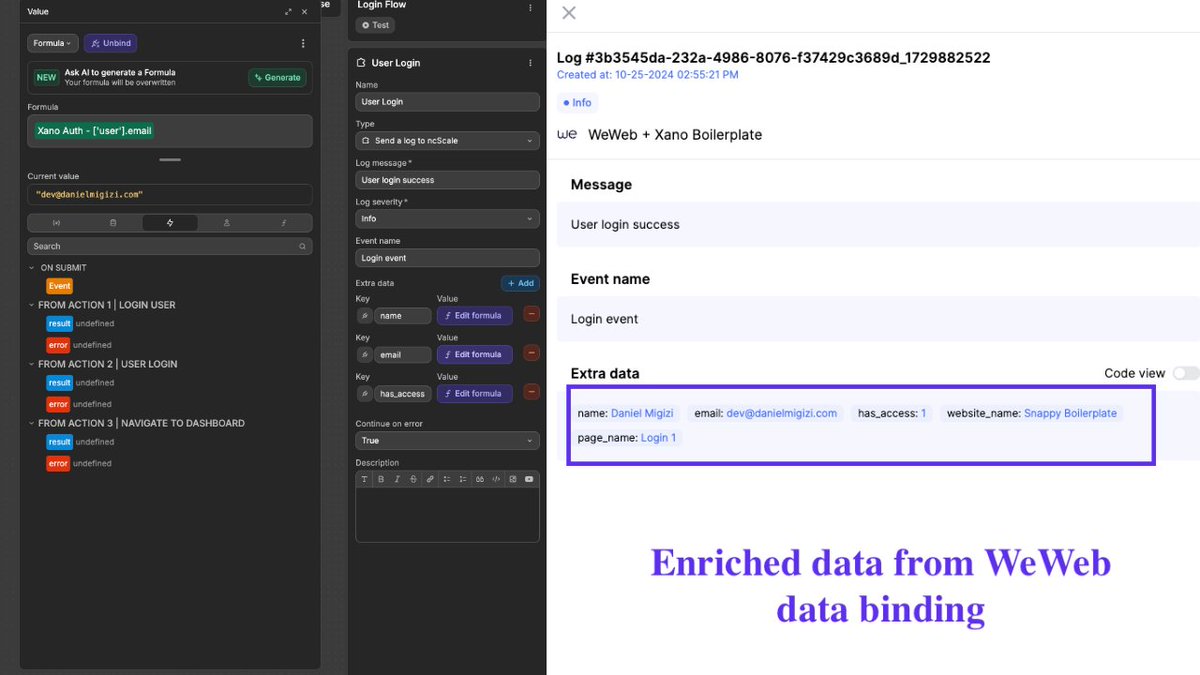Click Edit formula for the has_access key

(x=474, y=393)
